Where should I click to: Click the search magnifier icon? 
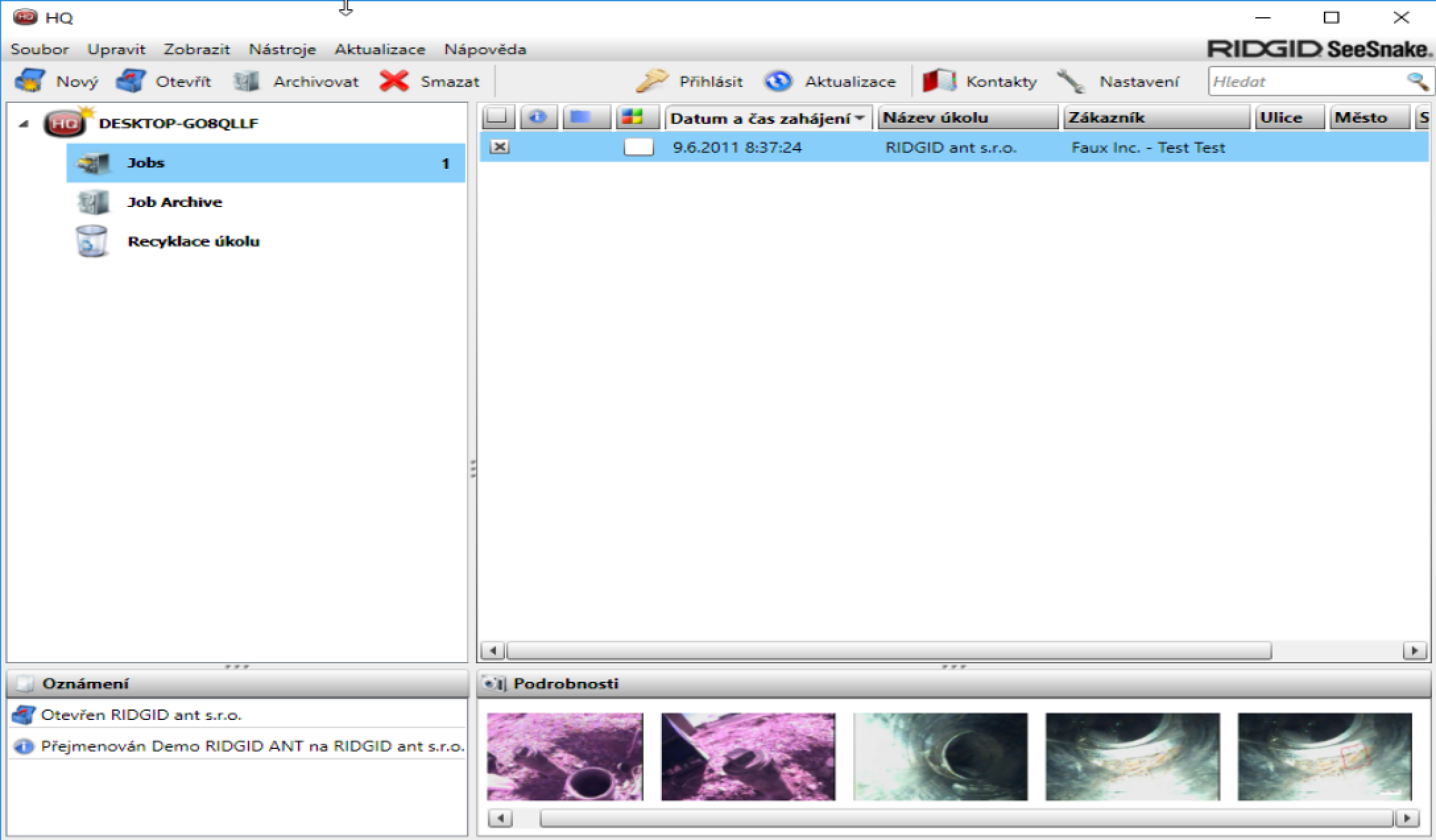[1418, 82]
